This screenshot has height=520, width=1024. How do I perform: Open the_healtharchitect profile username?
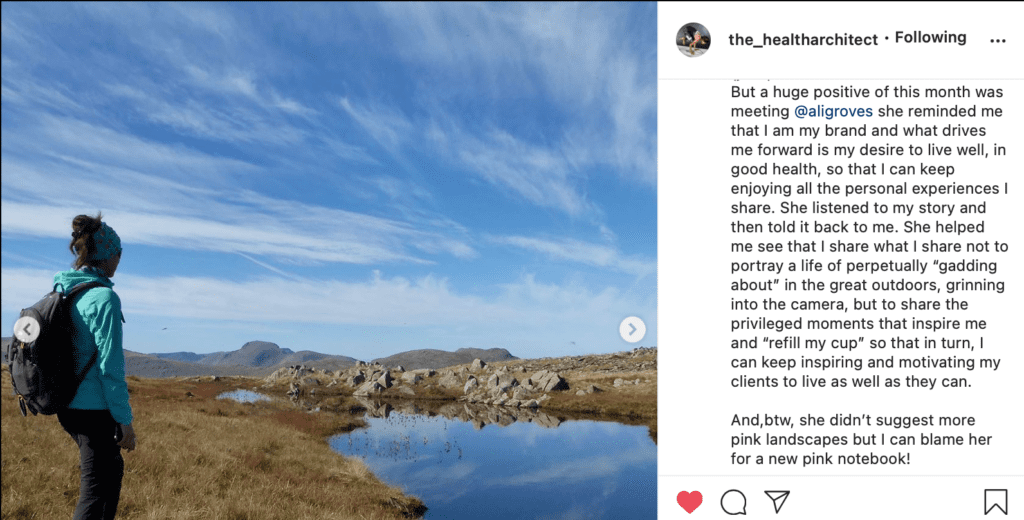point(803,39)
